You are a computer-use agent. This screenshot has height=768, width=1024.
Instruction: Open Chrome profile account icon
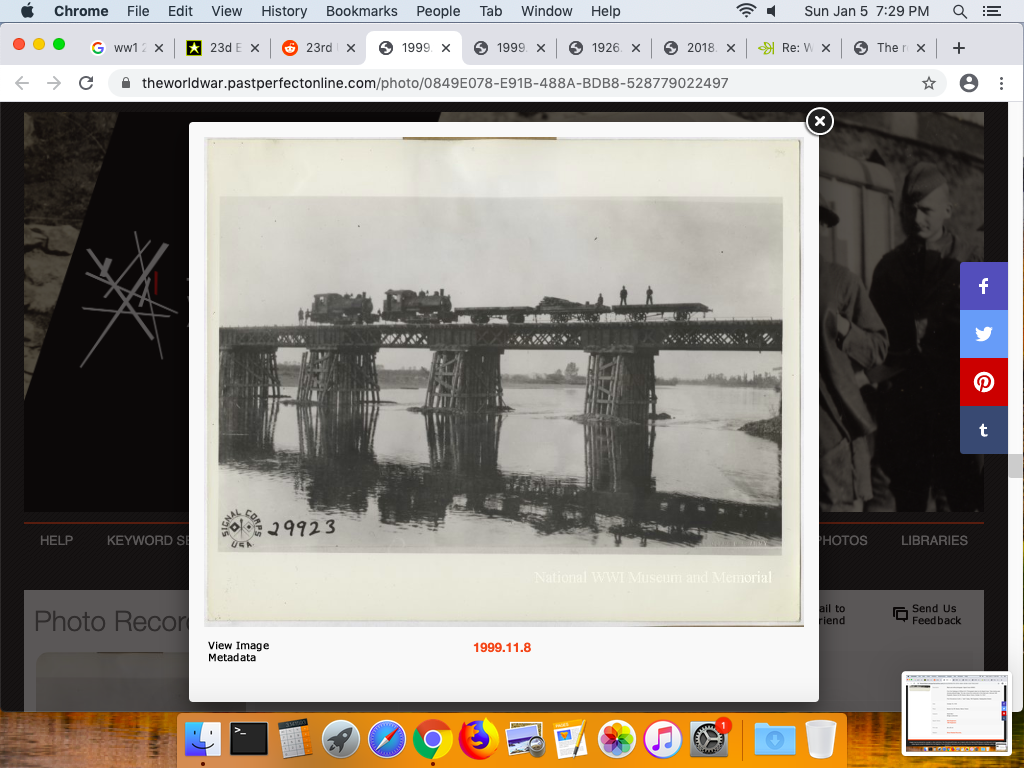(968, 83)
